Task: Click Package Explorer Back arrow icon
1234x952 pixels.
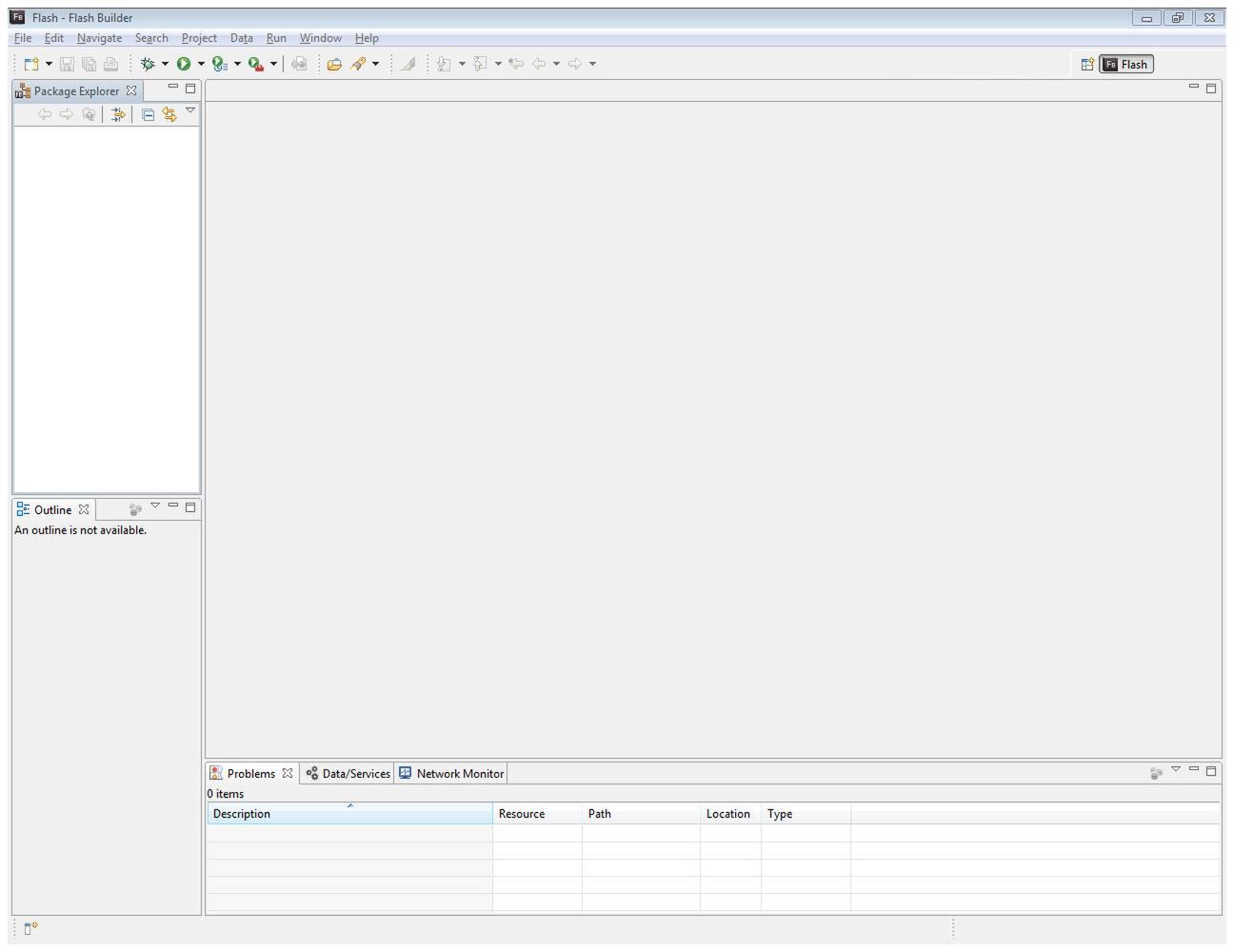Action: [45, 114]
